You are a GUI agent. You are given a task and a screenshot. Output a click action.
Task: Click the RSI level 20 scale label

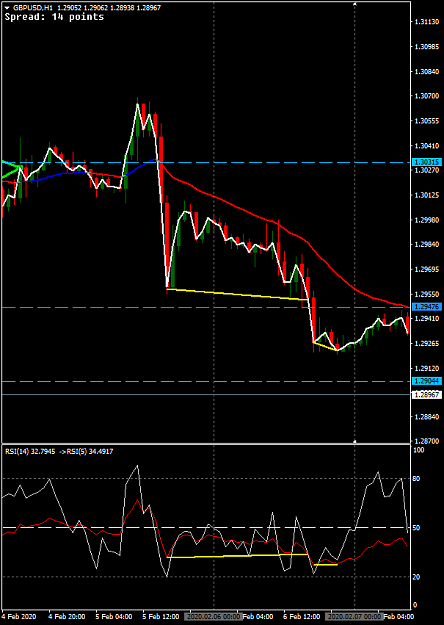[x=418, y=577]
